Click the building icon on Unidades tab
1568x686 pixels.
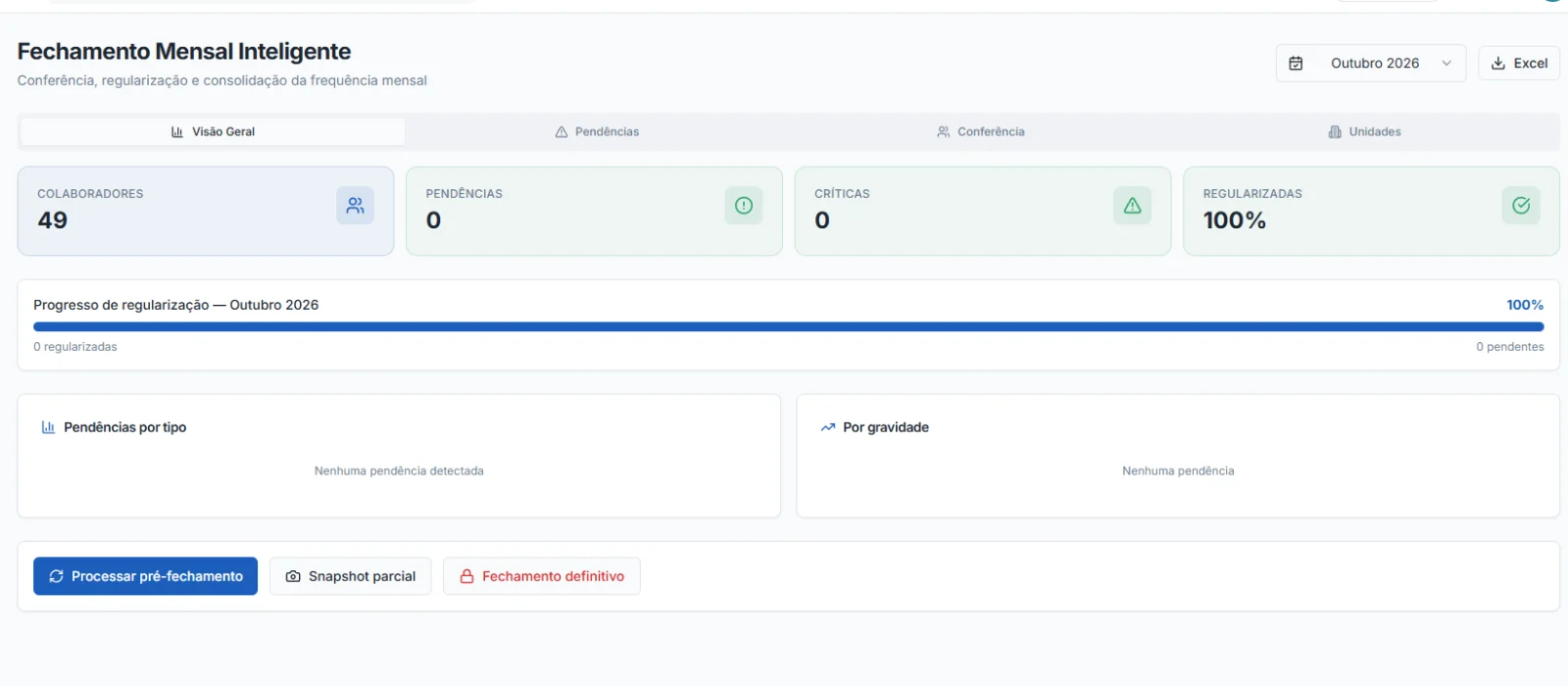click(x=1335, y=131)
